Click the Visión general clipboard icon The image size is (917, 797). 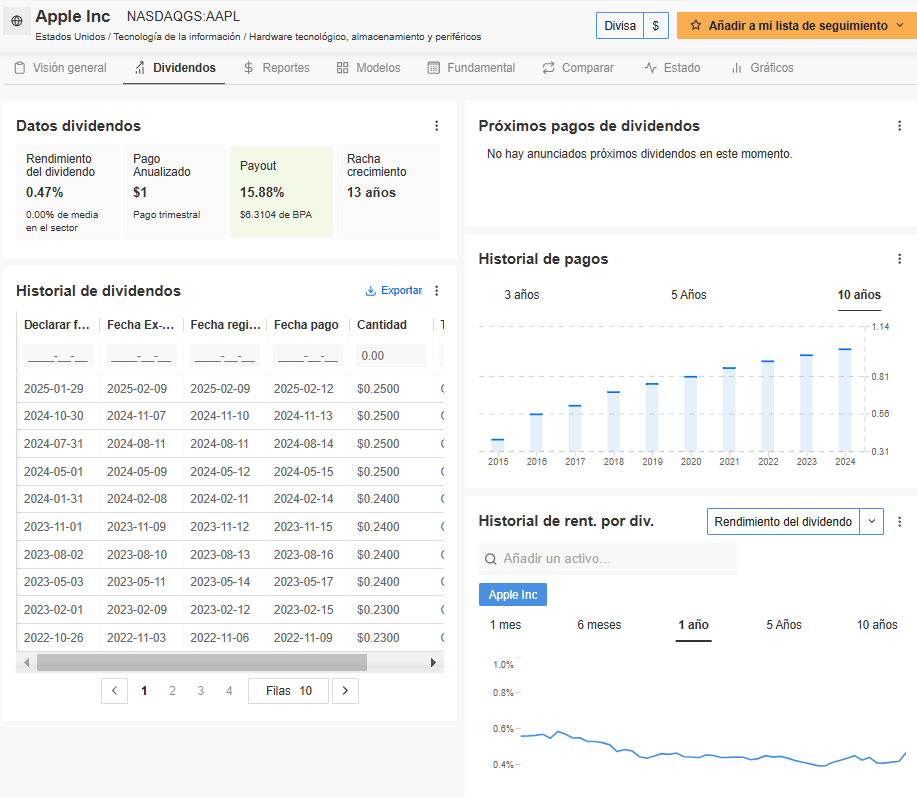coord(20,68)
